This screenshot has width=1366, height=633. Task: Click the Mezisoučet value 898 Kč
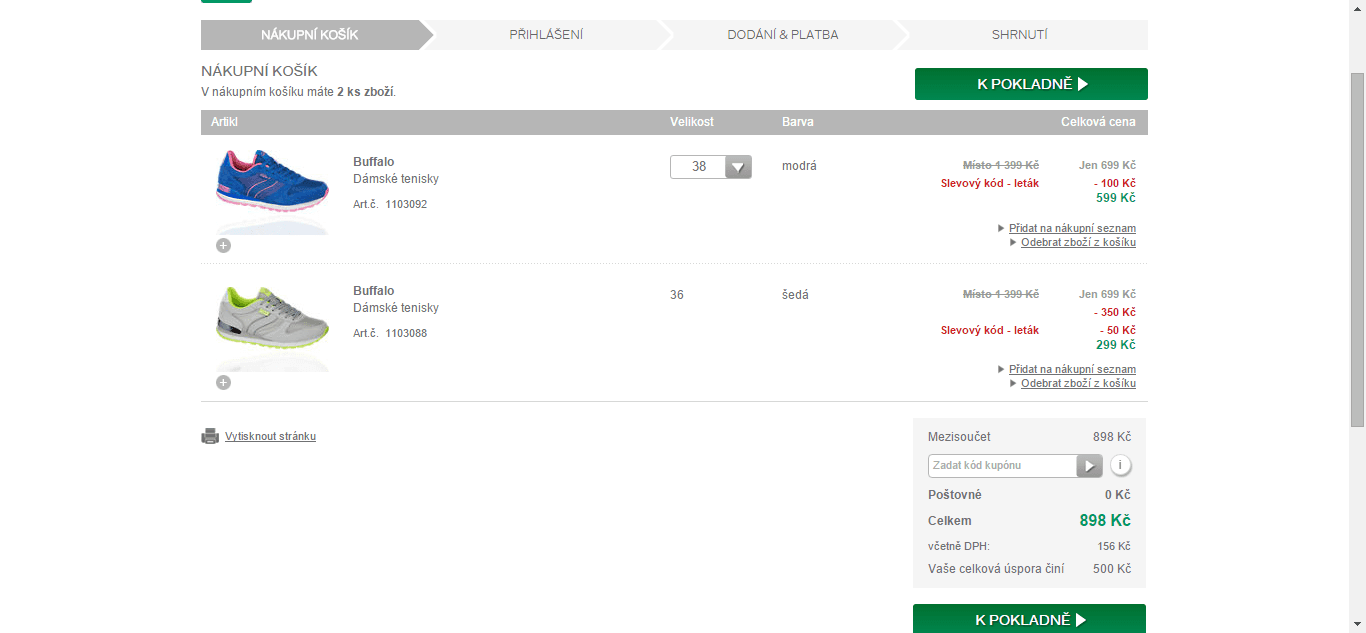[1112, 437]
